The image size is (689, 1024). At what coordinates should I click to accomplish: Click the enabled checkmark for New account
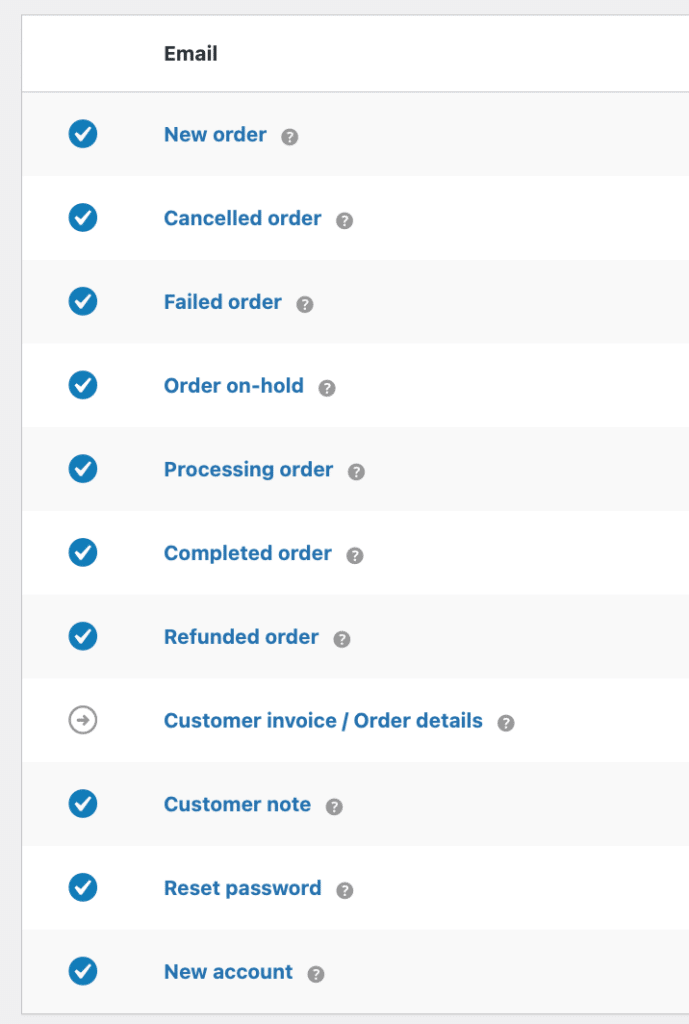coord(83,971)
